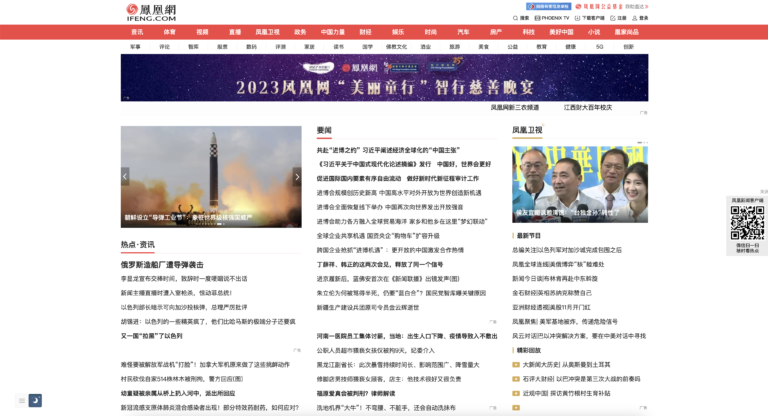
Task: Open headline 幼童疑被亲属从桥上扔入河中
Action: 178,393
